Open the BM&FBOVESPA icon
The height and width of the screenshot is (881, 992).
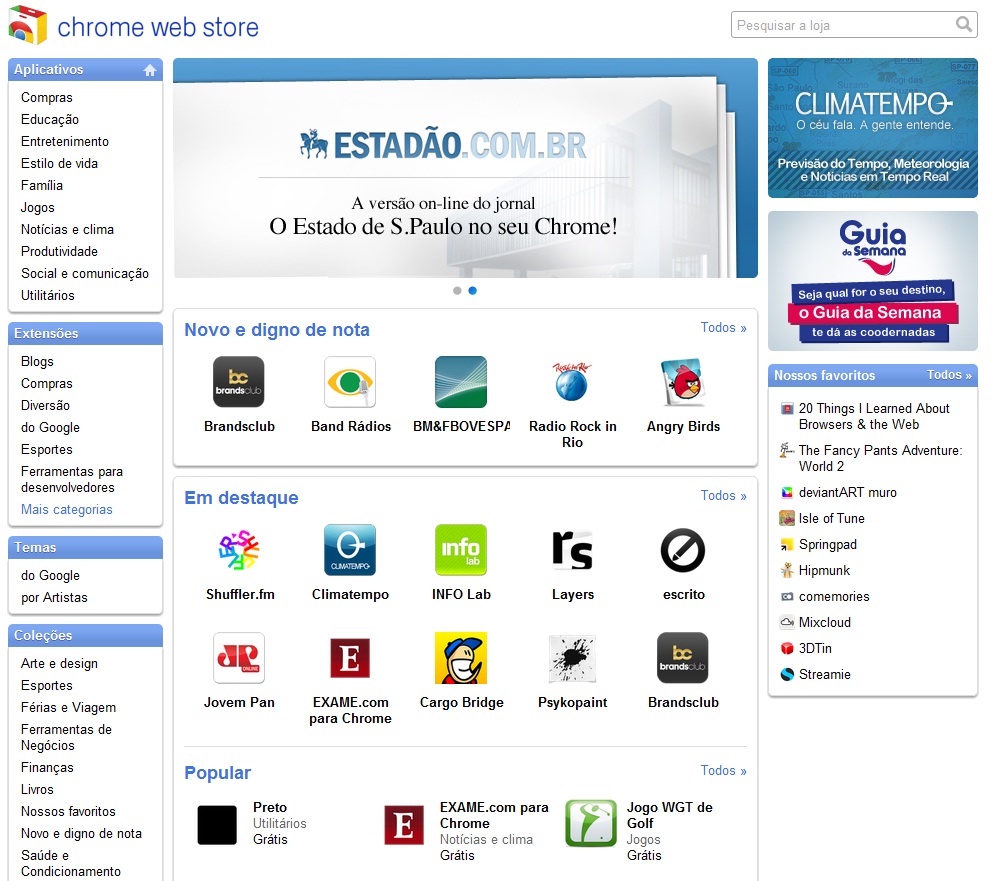tap(461, 380)
